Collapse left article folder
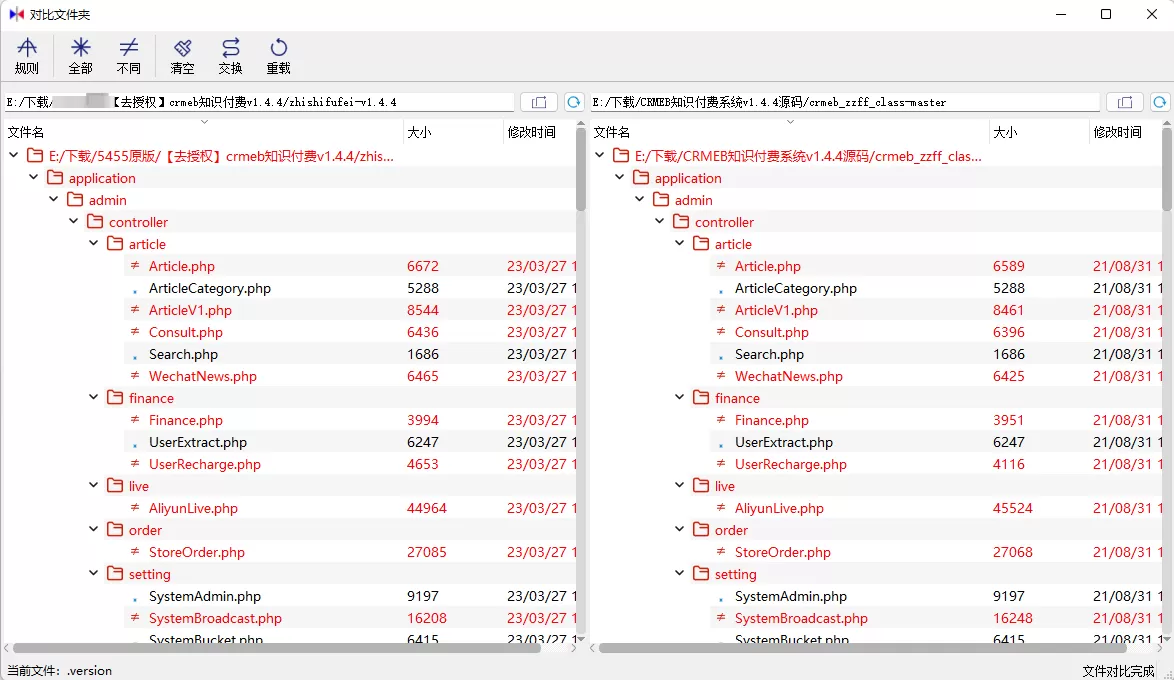Image resolution: width=1174 pixels, height=680 pixels. tap(94, 243)
